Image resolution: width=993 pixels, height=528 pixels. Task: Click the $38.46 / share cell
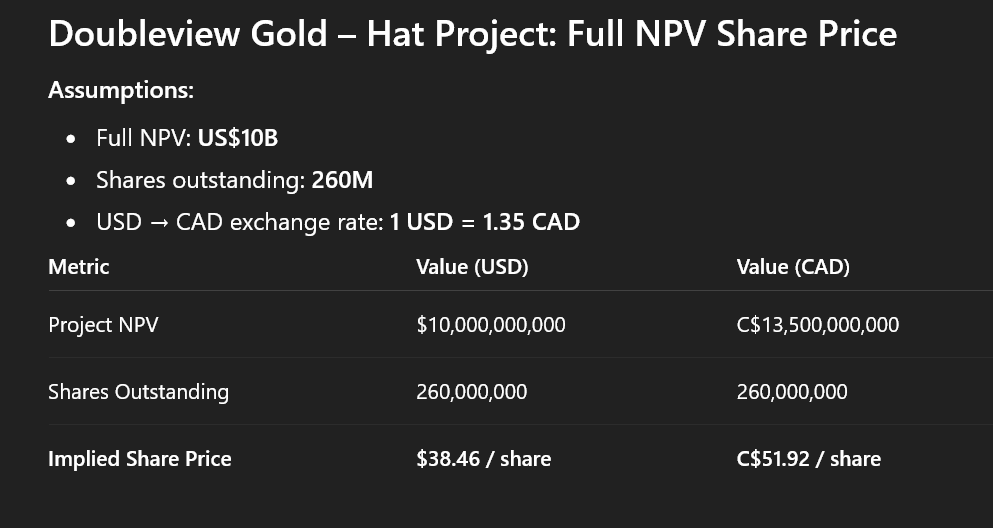(483, 459)
